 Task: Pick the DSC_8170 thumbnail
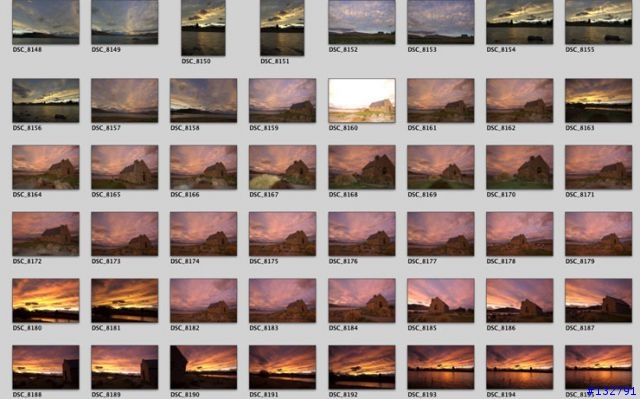pyautogui.click(x=520, y=167)
